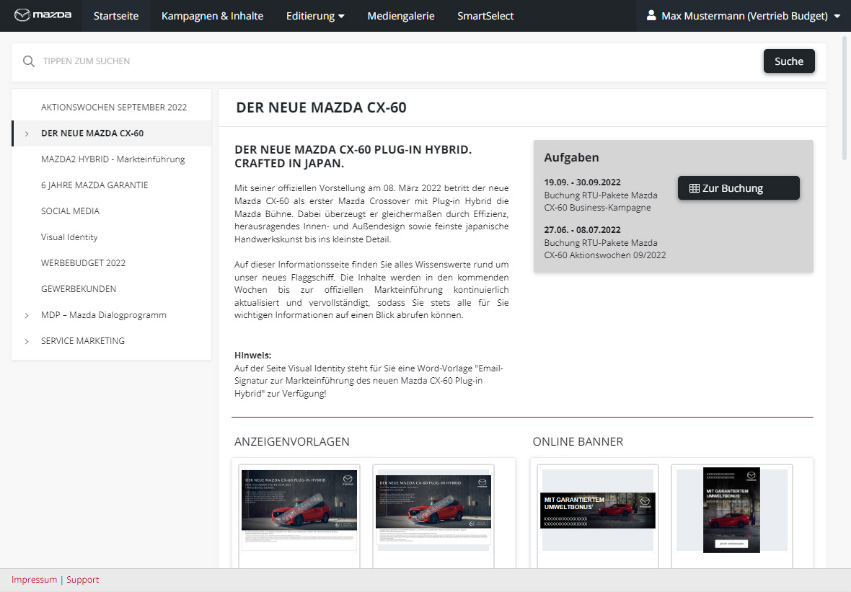
Task: Click the magnifying glass search icon
Action: point(29,61)
